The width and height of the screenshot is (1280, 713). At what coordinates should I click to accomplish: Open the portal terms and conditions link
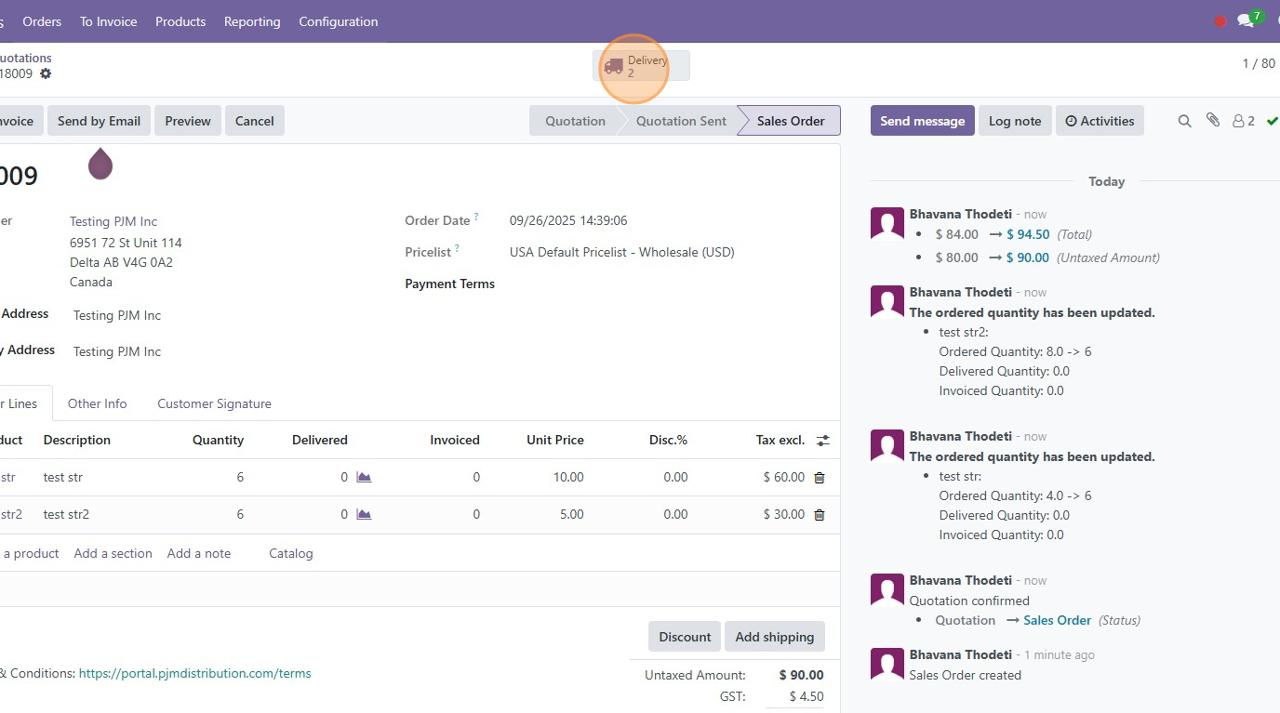click(x=195, y=673)
